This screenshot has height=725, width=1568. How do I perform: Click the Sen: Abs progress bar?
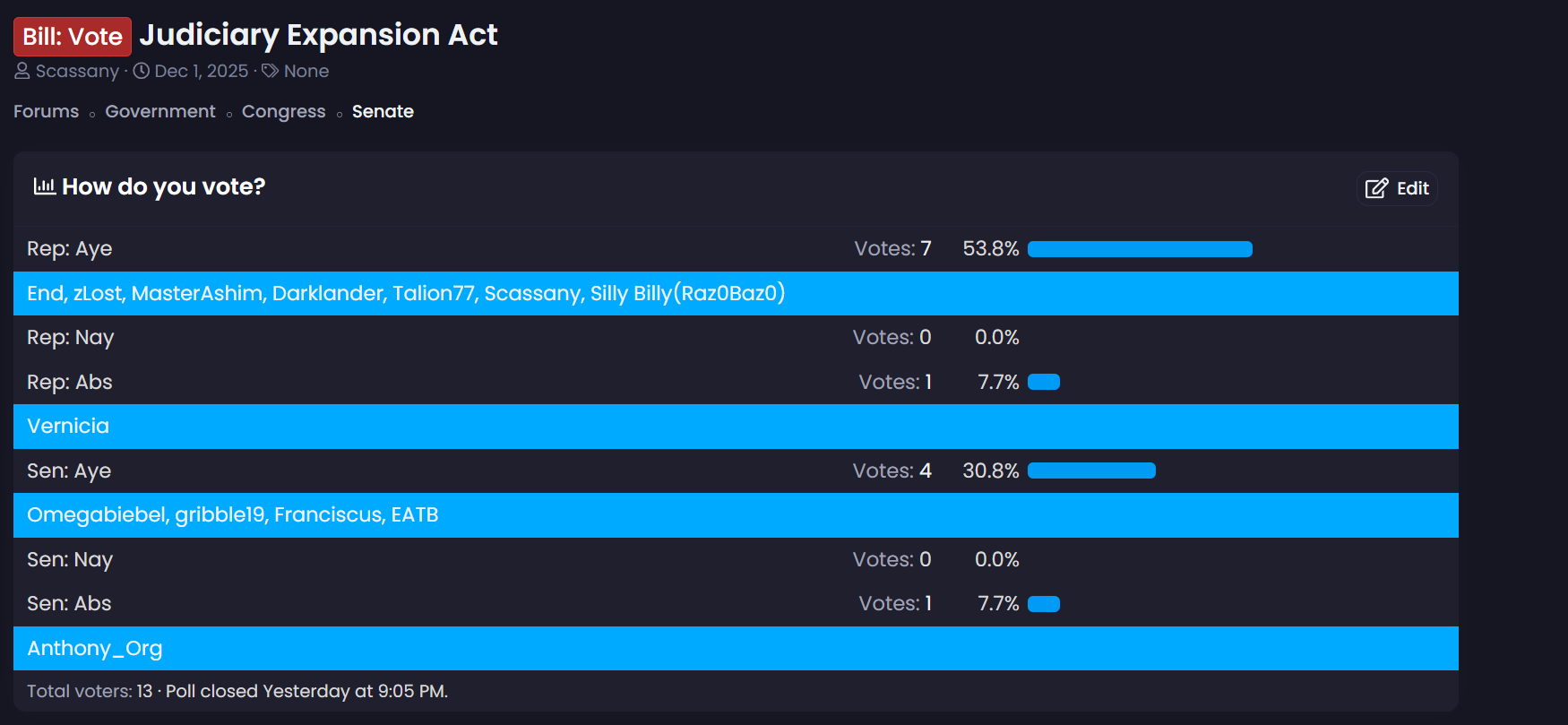coord(1044,604)
